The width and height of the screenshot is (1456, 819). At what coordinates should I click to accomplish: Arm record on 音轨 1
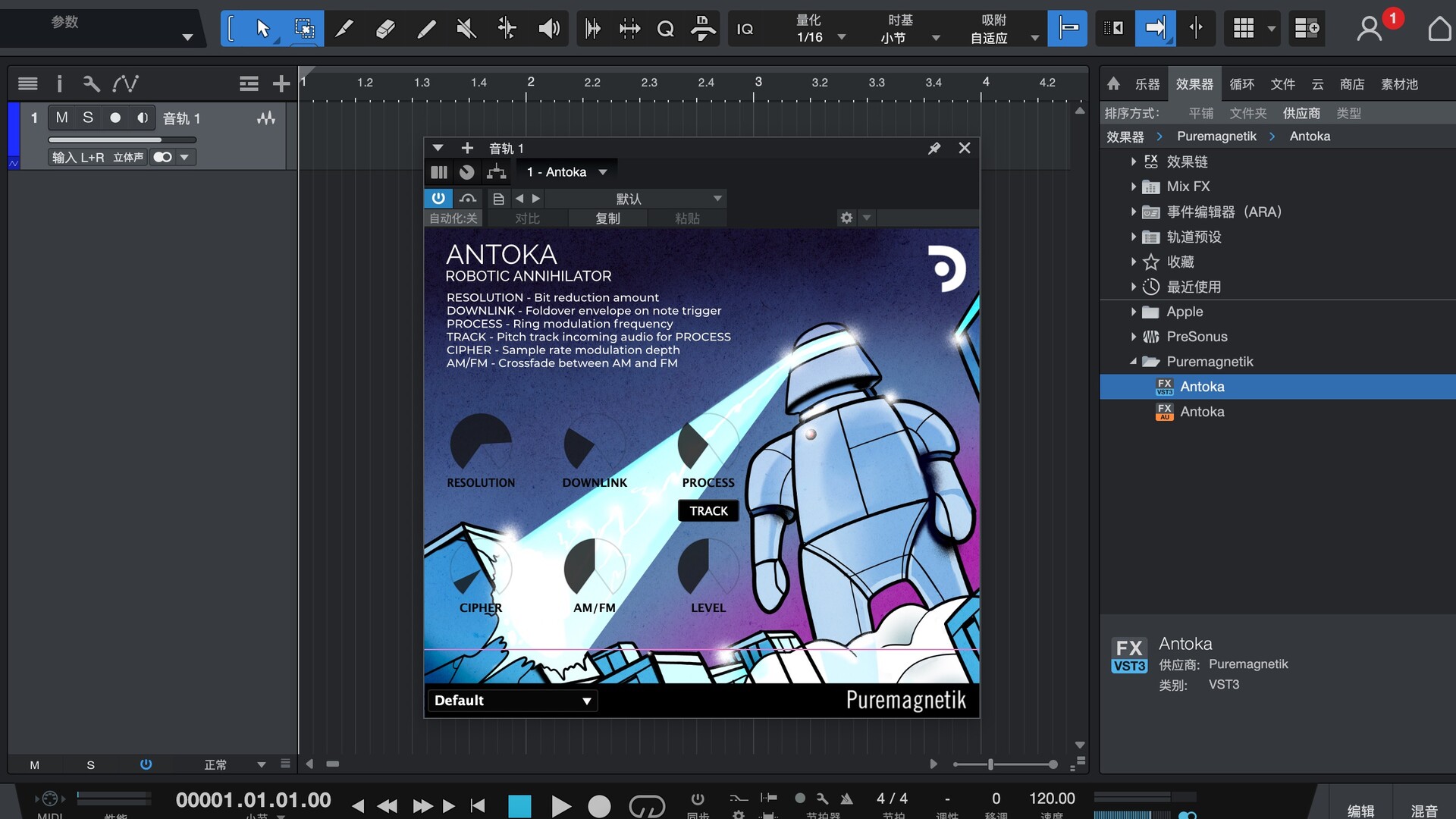115,118
